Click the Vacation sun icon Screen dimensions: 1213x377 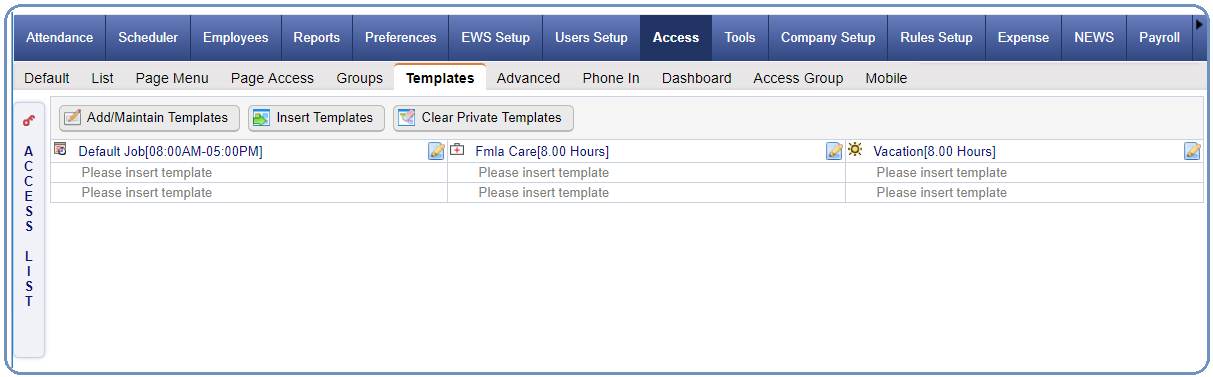click(x=855, y=150)
